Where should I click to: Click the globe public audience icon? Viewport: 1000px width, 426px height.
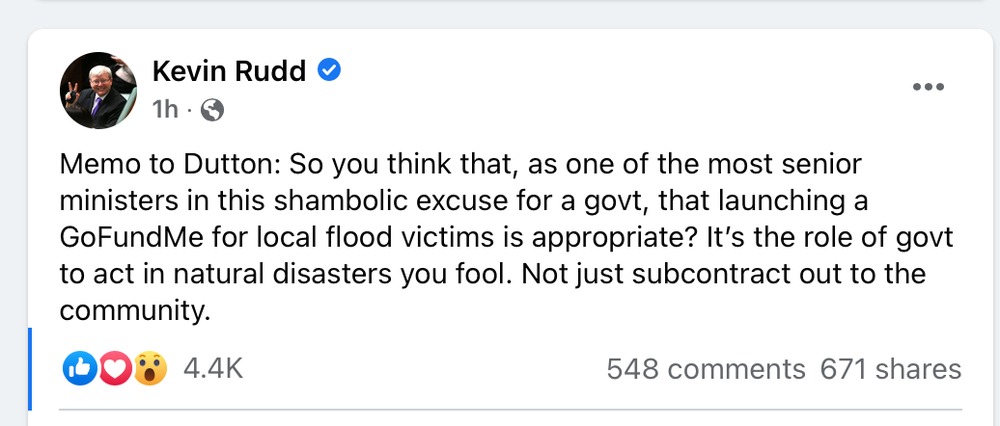point(212,110)
